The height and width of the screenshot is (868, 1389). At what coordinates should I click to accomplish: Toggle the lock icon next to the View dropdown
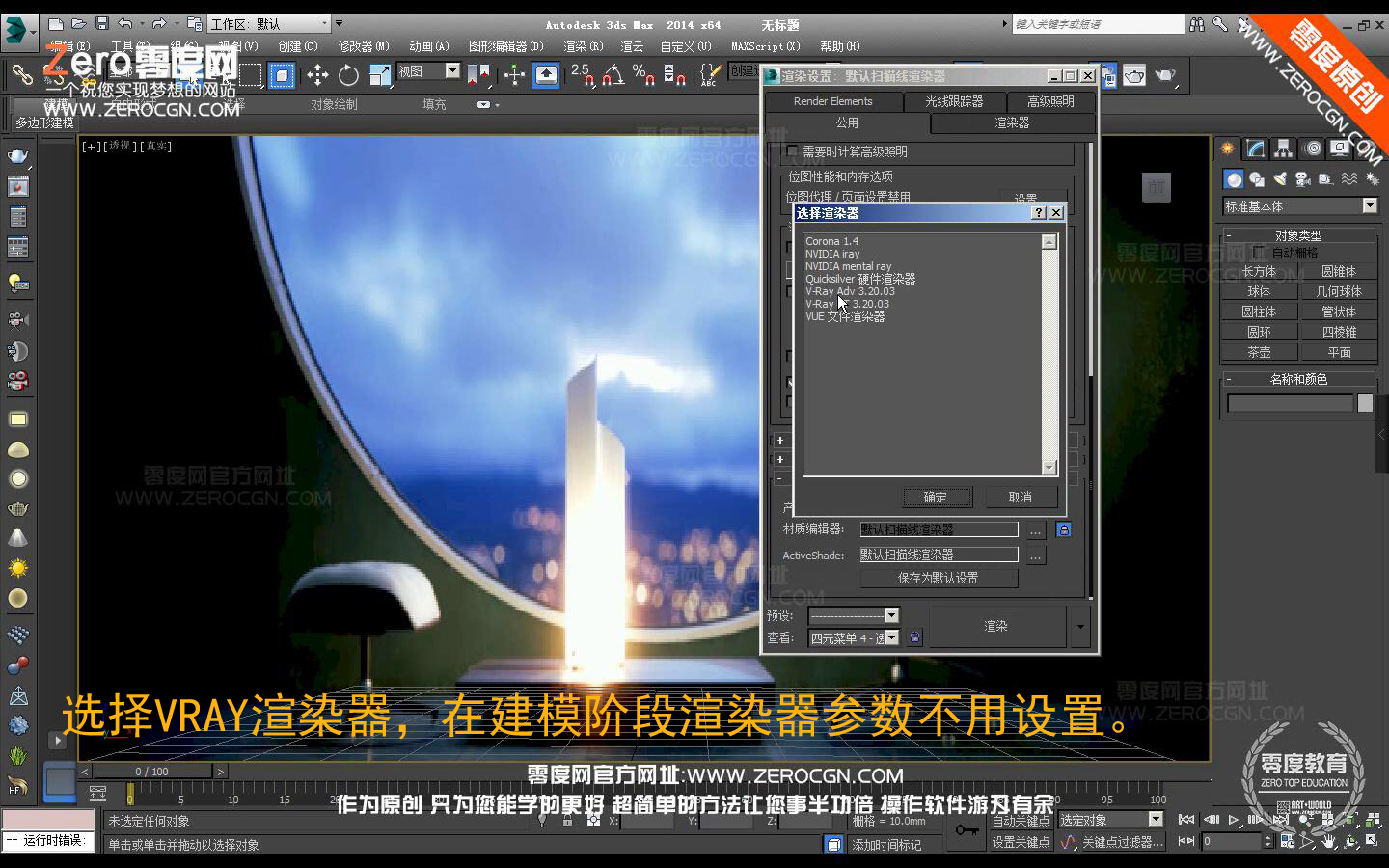click(x=914, y=637)
